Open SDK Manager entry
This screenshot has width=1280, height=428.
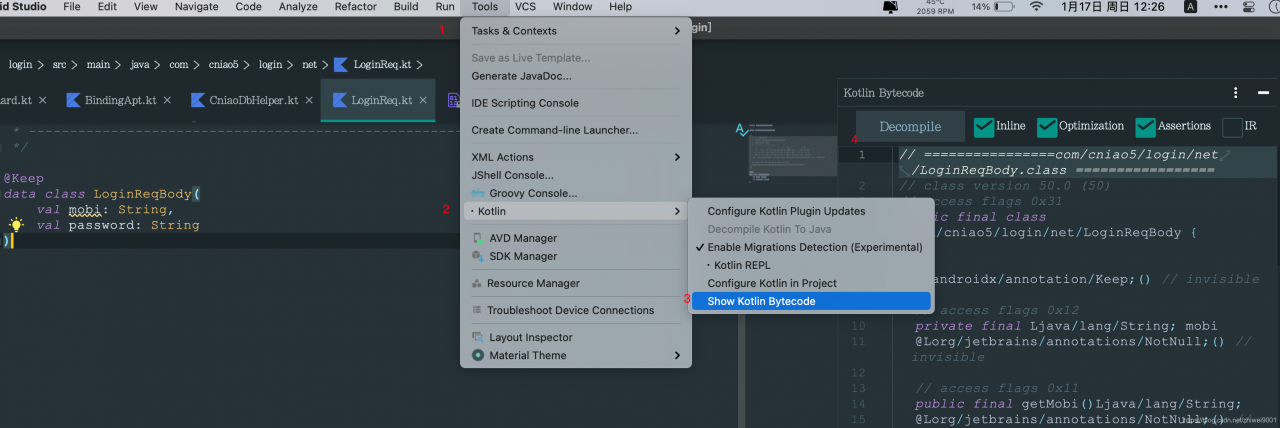(521, 256)
